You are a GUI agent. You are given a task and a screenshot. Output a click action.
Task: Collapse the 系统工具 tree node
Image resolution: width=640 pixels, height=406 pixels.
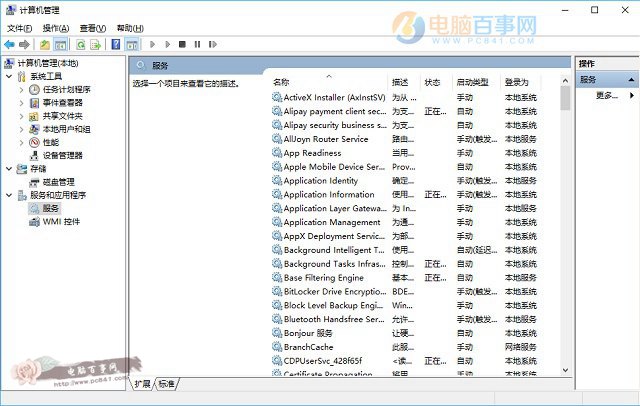coord(9,76)
